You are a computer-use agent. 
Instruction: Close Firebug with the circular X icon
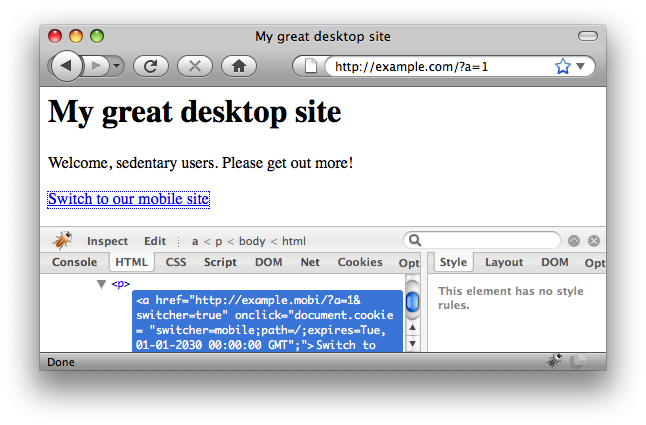[x=594, y=241]
